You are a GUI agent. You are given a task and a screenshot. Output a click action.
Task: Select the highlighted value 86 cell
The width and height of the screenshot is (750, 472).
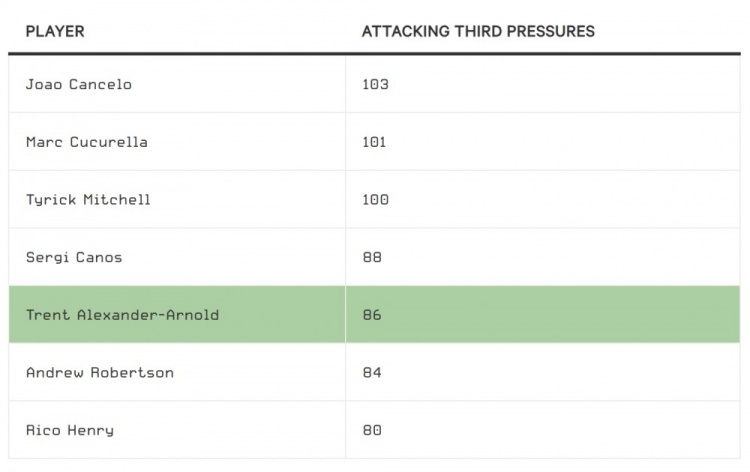[543, 315]
